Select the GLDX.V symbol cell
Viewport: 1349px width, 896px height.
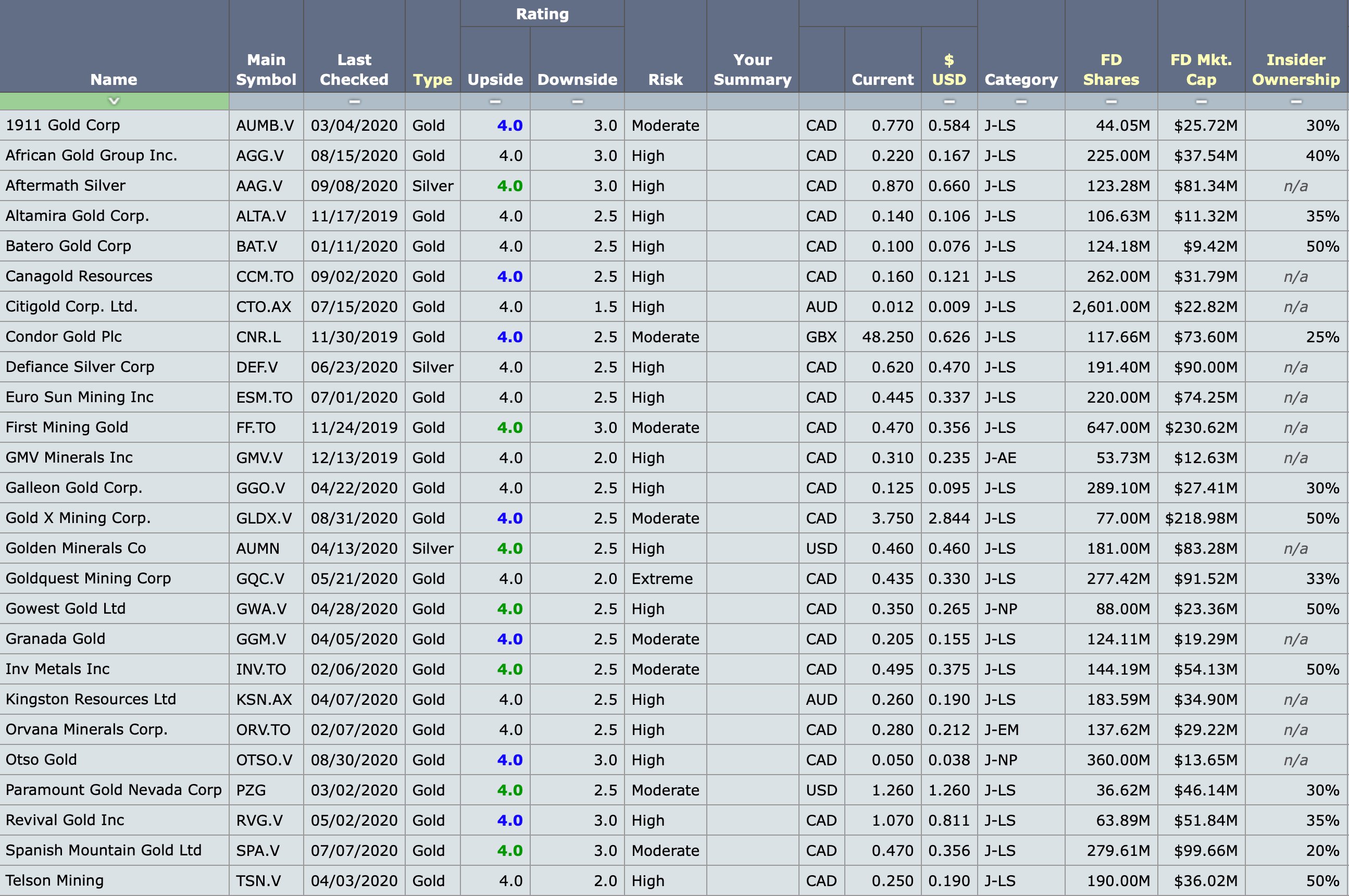[x=264, y=518]
